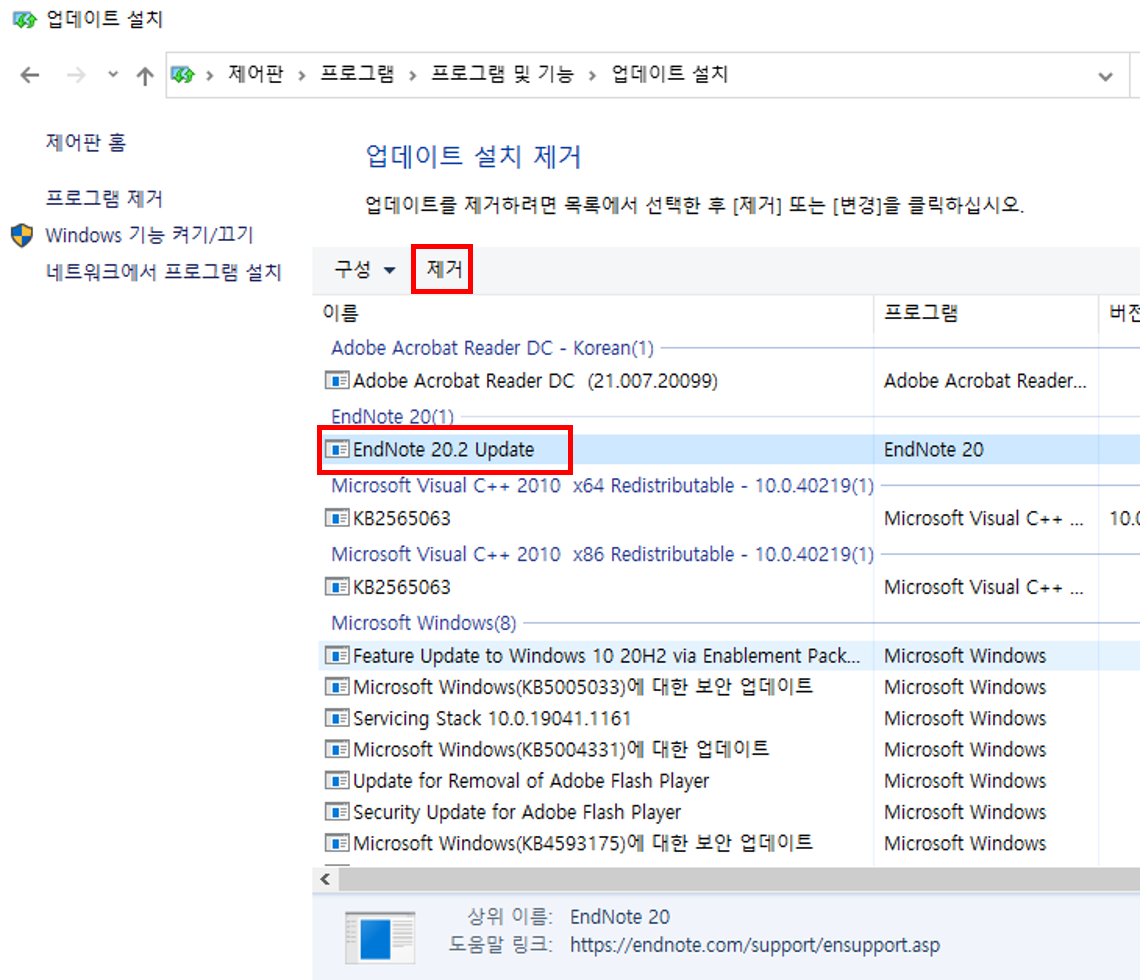Open chevron after 제어판 breadcrumb

[x=302, y=75]
